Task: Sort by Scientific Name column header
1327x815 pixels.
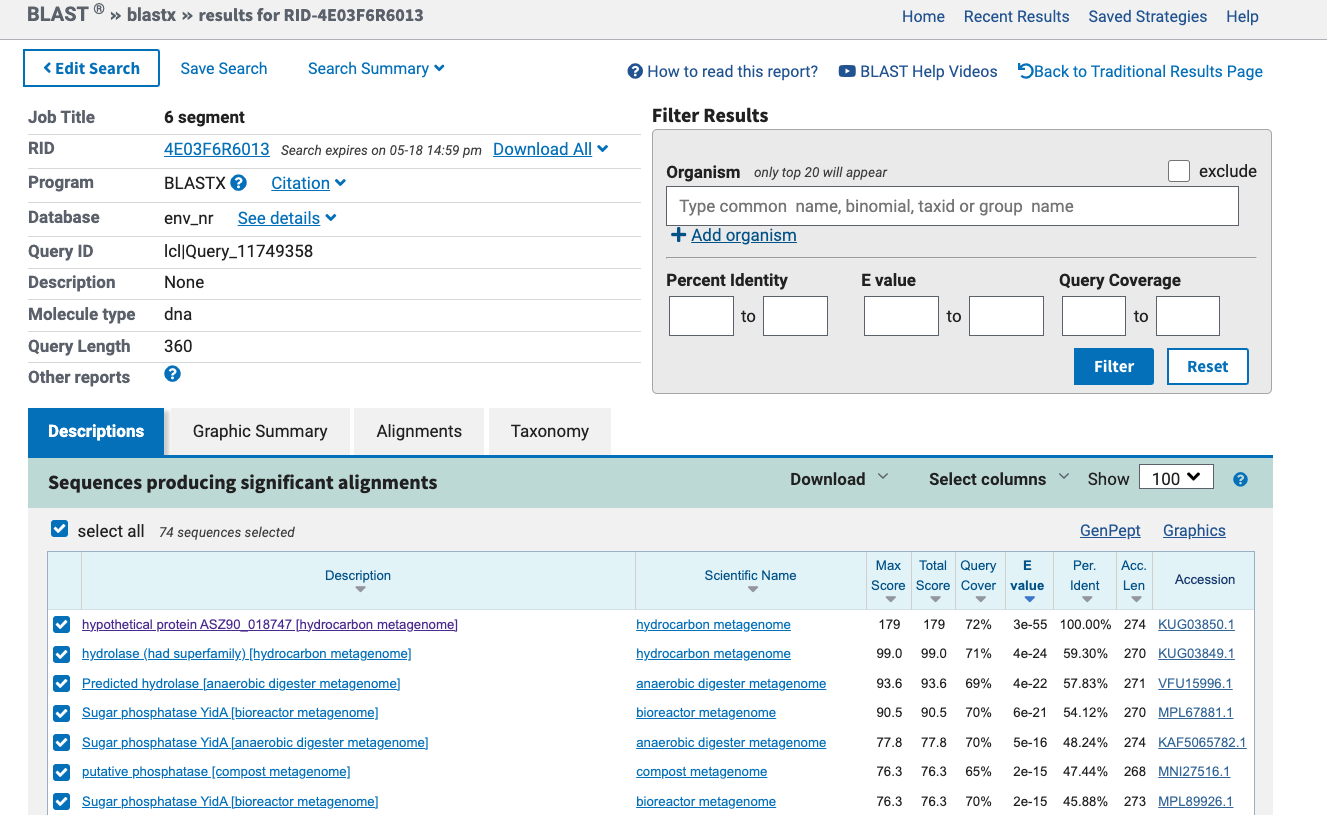Action: pos(751,580)
